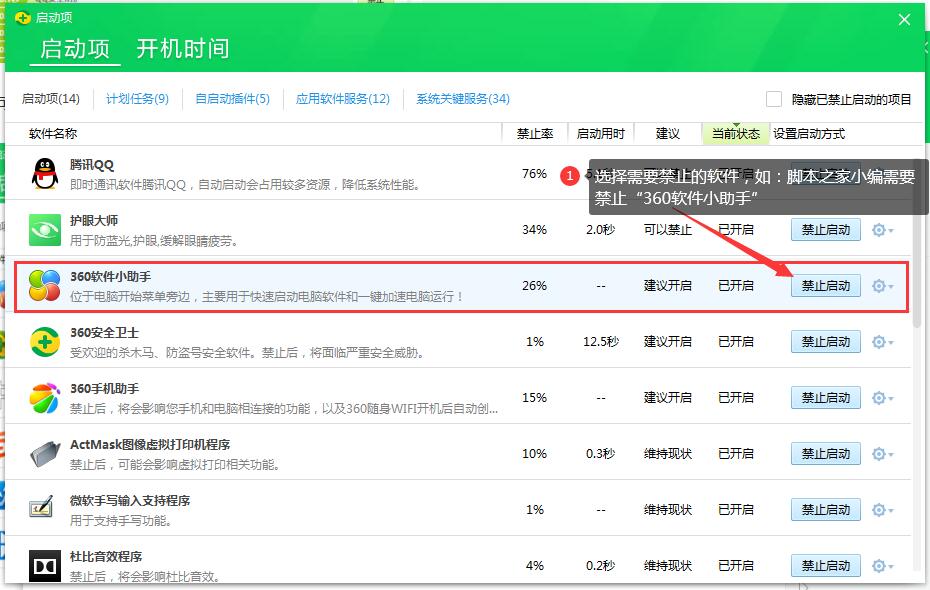Click the Dolby 杜比音效 icon
Screen dimensions: 930x590
tap(44, 566)
